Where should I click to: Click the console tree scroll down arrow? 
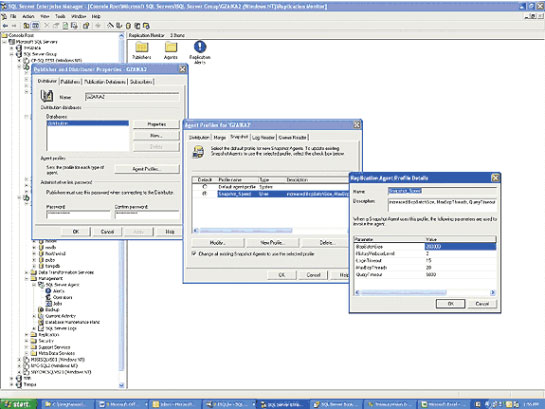[121, 385]
